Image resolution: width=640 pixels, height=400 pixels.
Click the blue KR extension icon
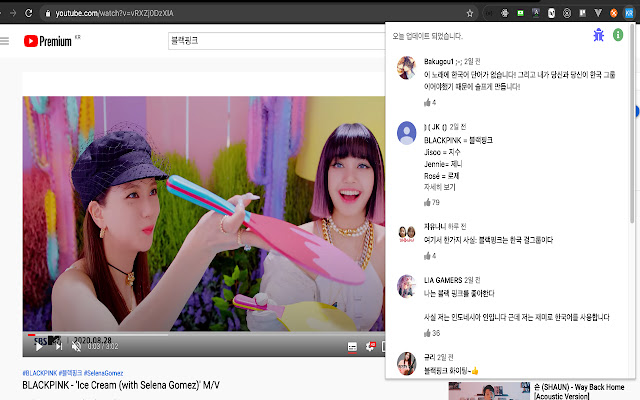(x=629, y=13)
